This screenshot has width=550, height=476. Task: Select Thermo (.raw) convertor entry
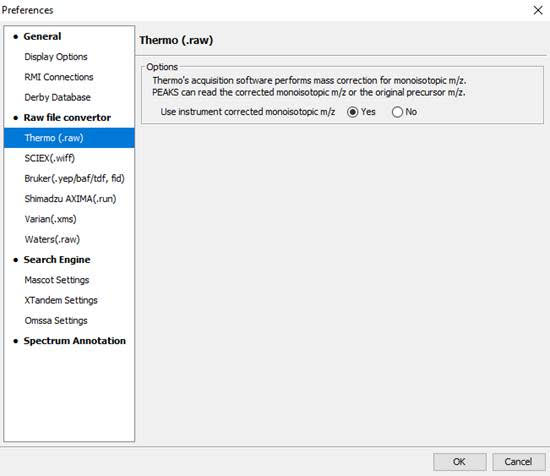pos(69,138)
